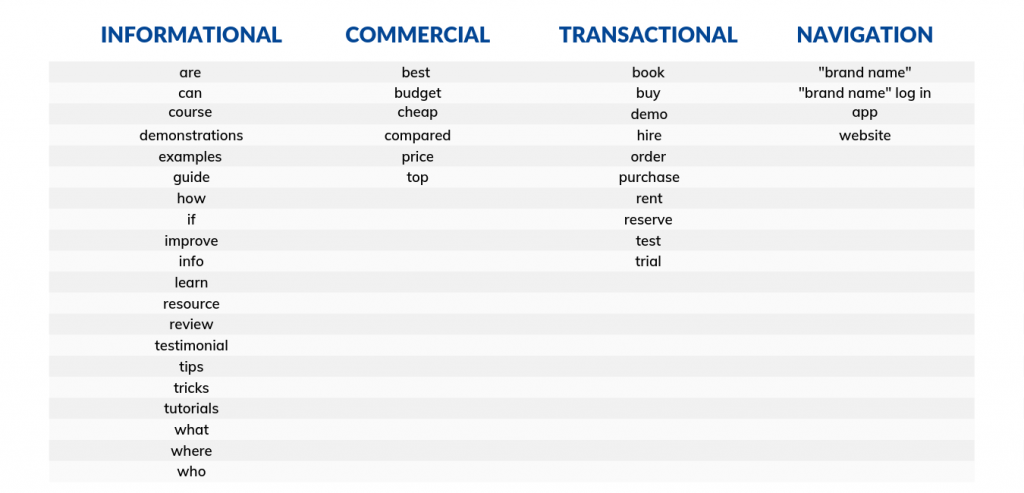The width and height of the screenshot is (1024, 493).
Task: Click the "testimonial" keyword cell
Action: click(x=191, y=345)
